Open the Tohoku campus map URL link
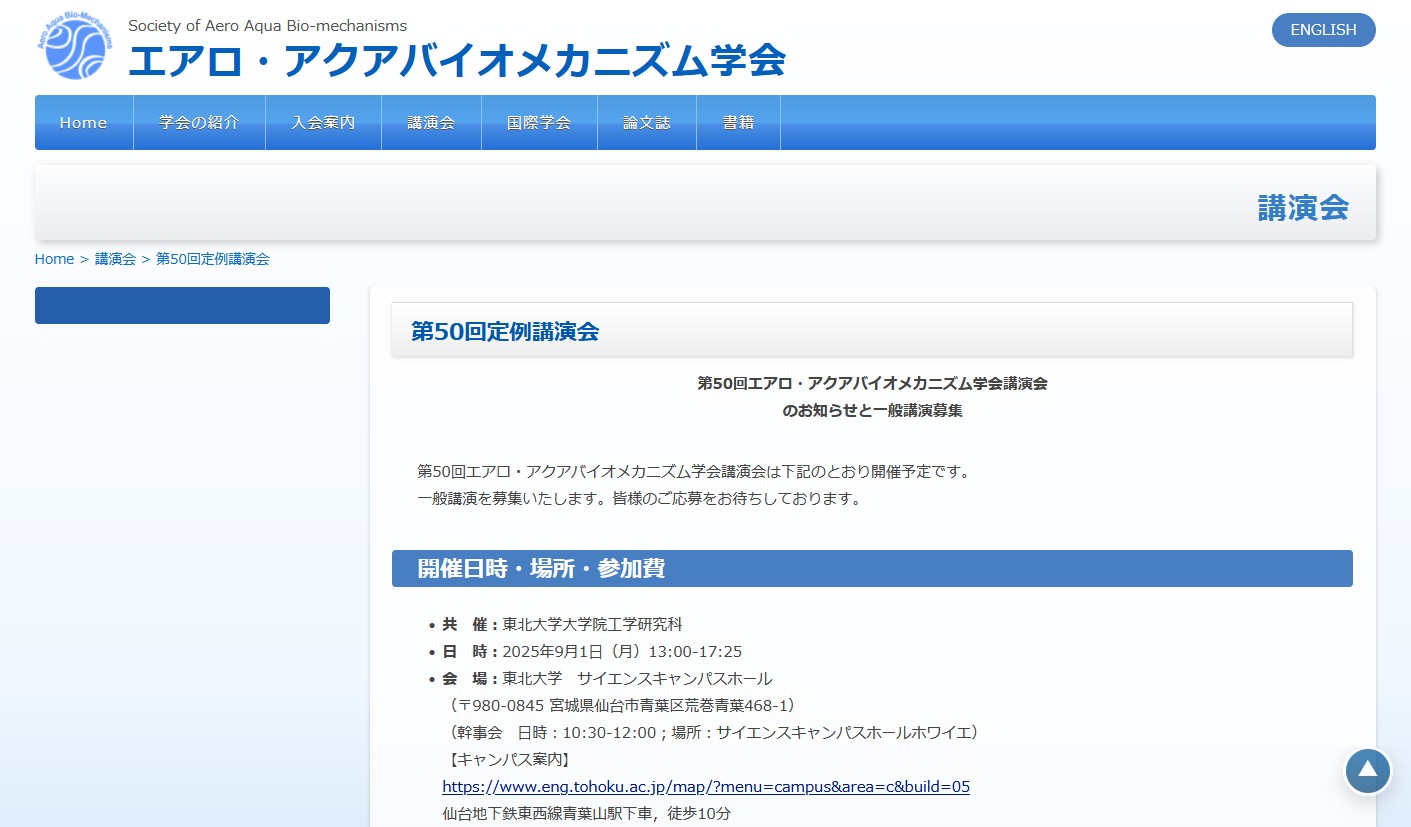Image resolution: width=1411 pixels, height=827 pixels. pyautogui.click(x=705, y=786)
